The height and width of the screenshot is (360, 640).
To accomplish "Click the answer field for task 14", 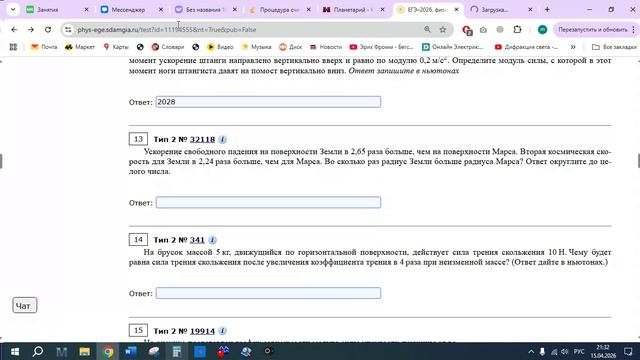I will [268, 293].
